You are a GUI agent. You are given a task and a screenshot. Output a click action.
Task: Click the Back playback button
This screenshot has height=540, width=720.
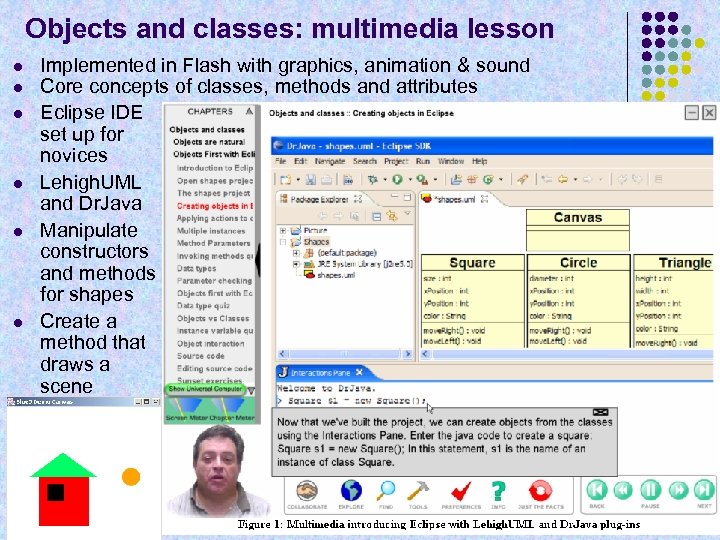click(x=597, y=490)
